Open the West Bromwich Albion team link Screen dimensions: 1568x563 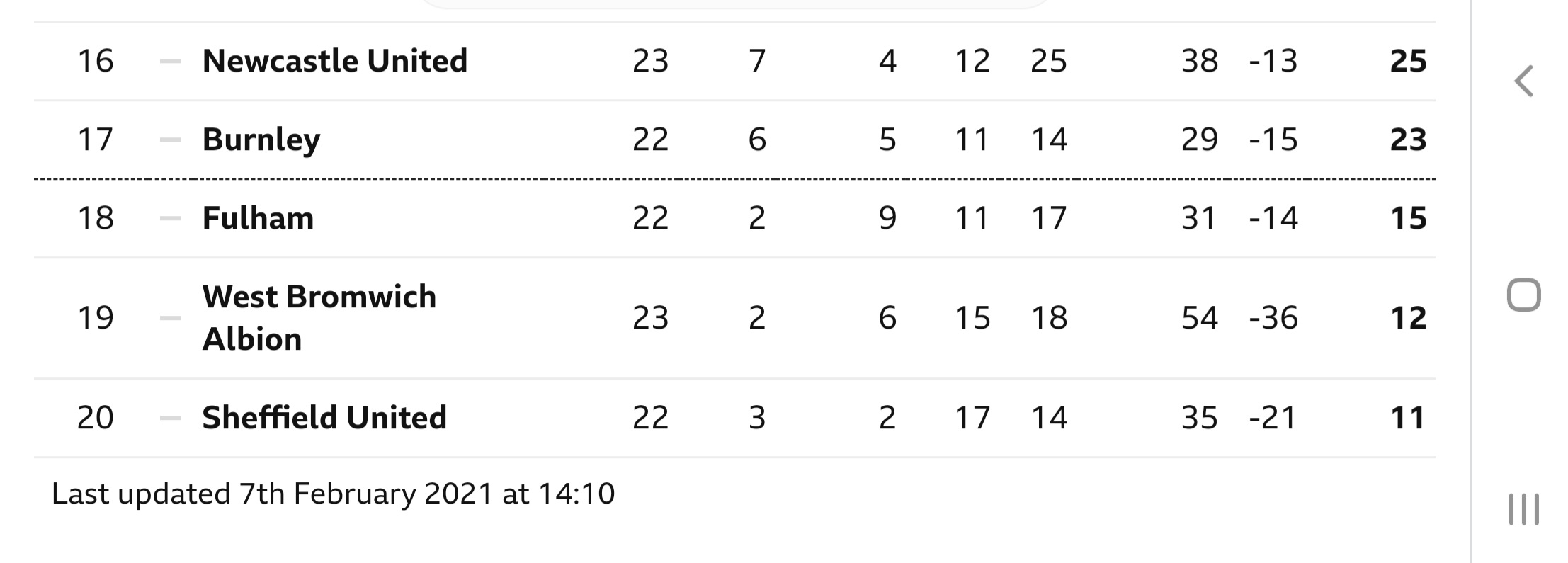319,318
